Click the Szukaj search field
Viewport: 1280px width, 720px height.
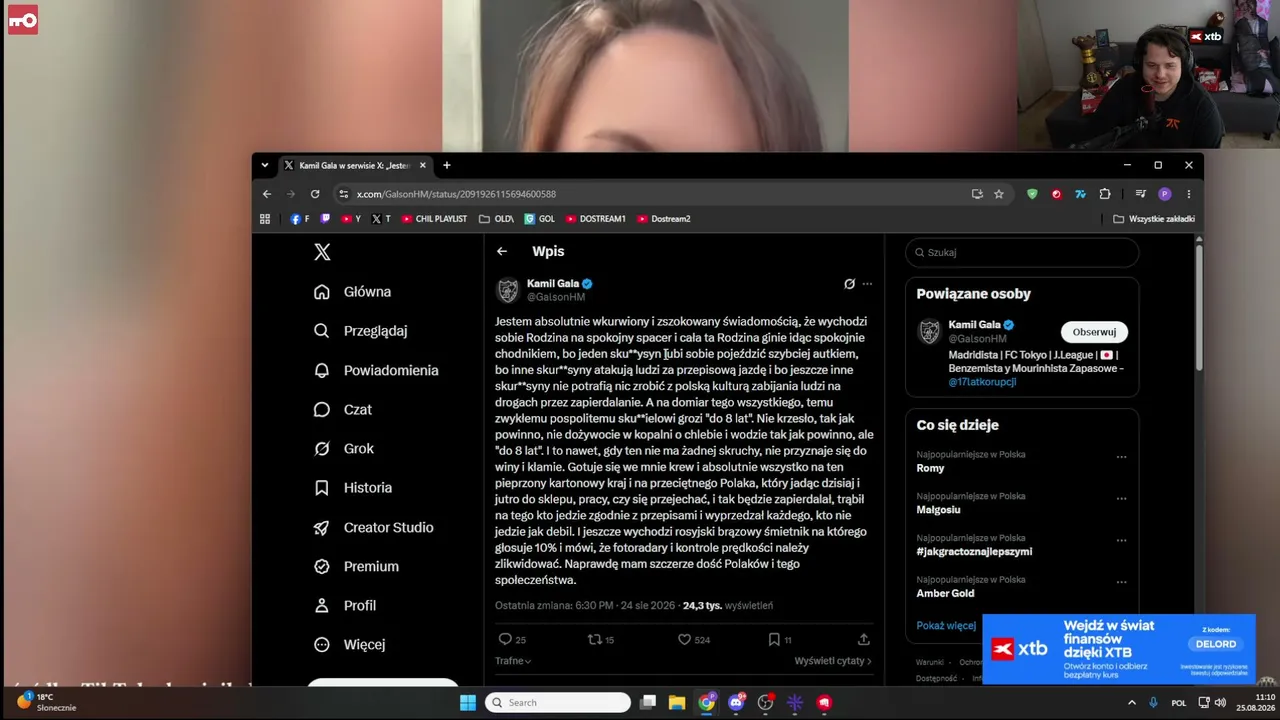[1022, 253]
